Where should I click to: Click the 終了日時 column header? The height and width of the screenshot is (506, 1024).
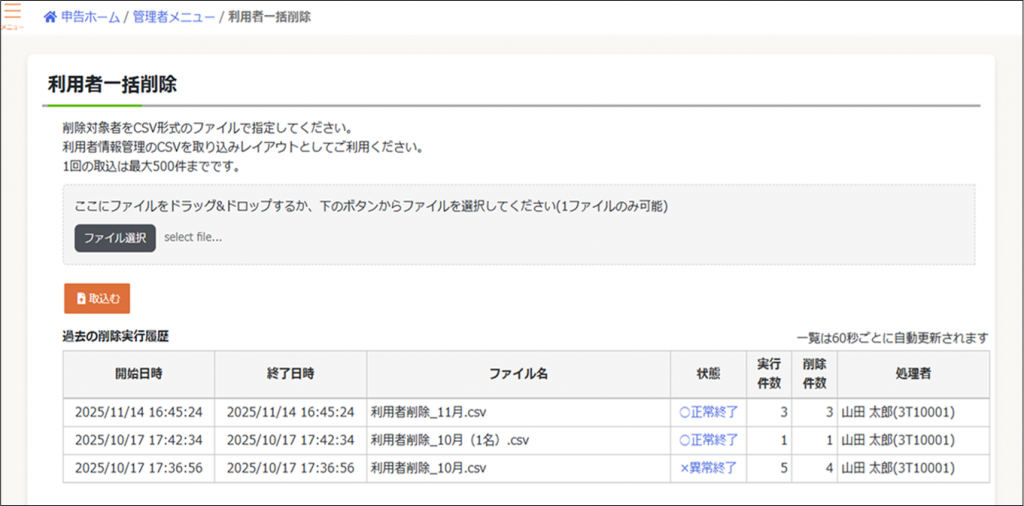click(290, 373)
